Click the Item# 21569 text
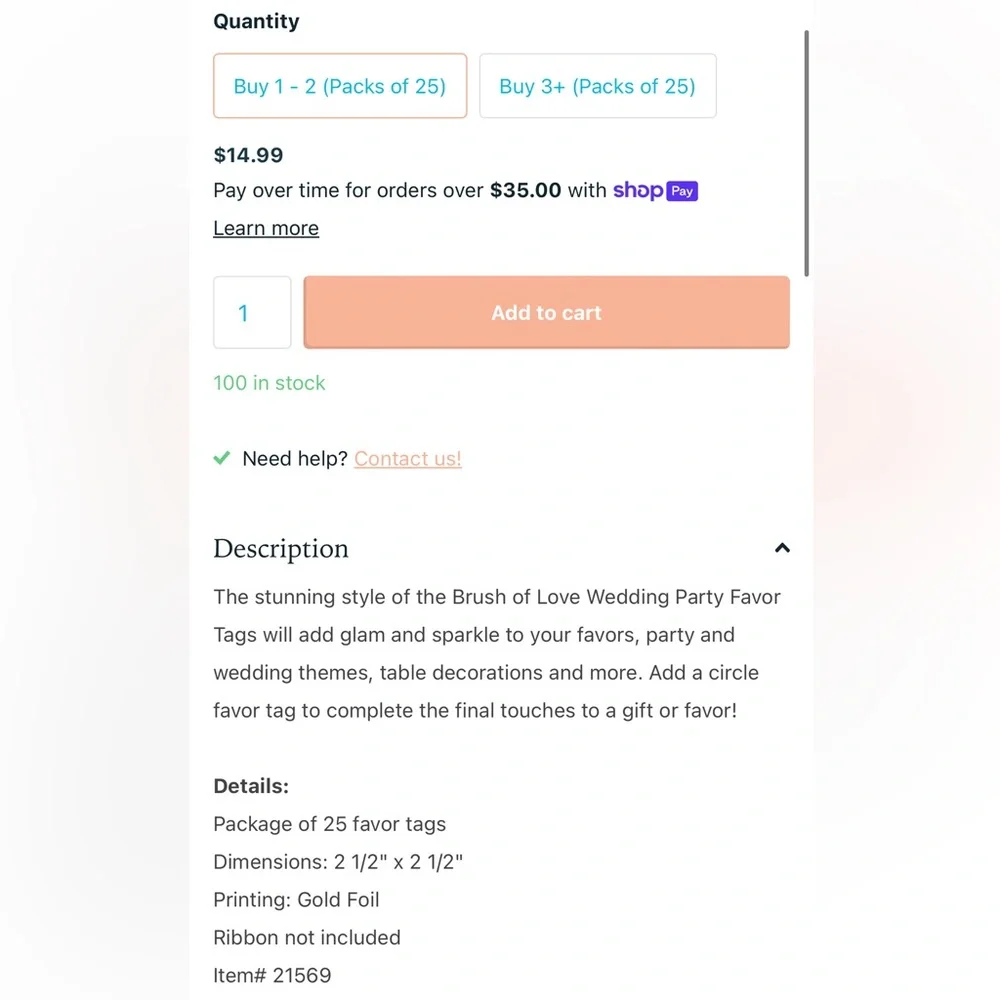This screenshot has height=1000, width=1000. (x=272, y=975)
